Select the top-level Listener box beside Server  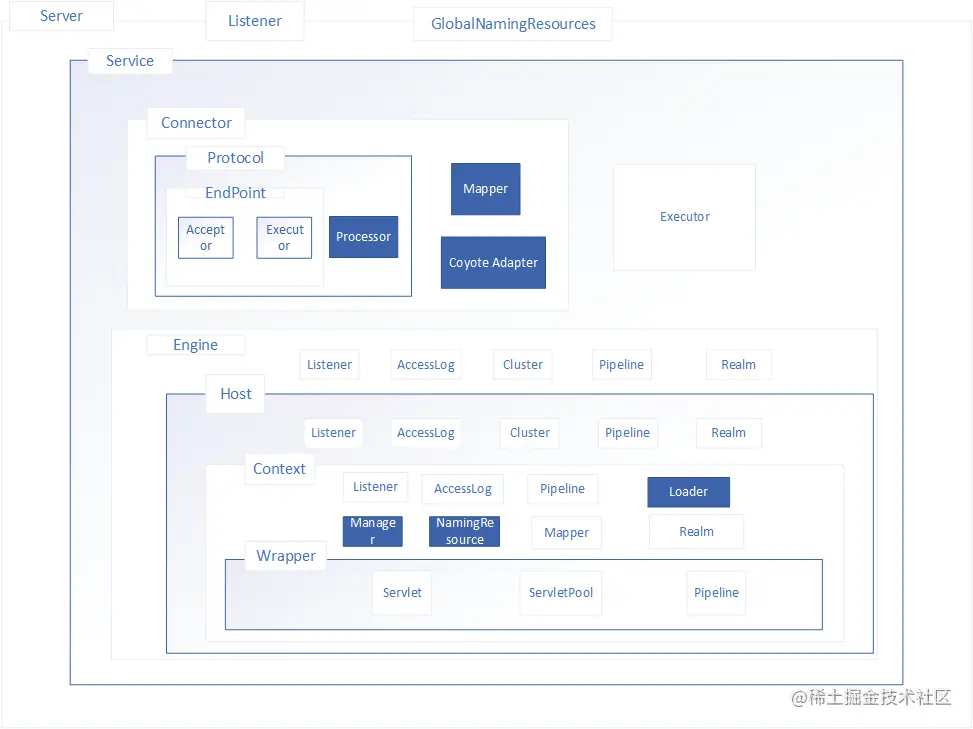click(x=254, y=21)
